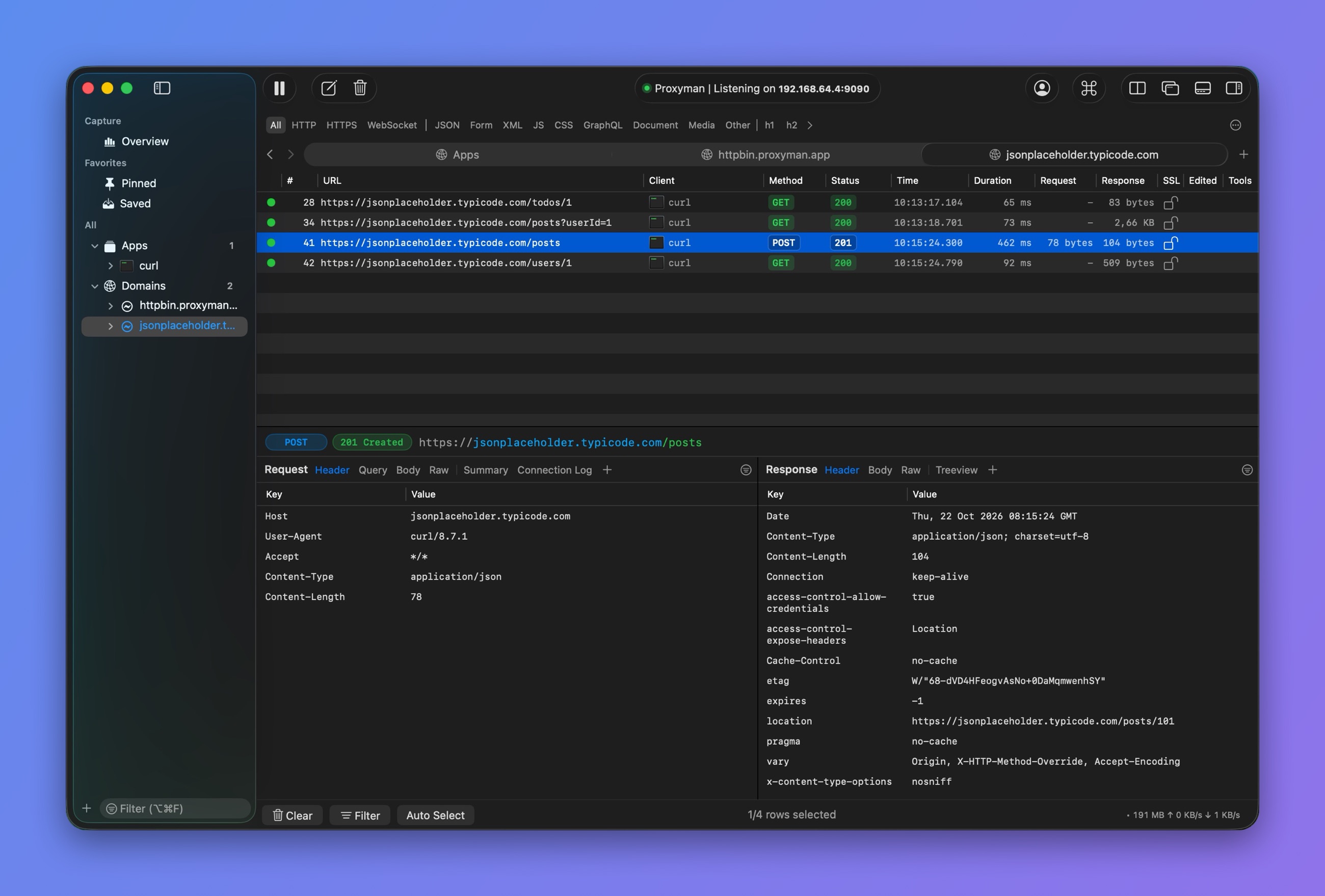Add a Request tab with plus icon
Screen dimensions: 1325x896
tap(607, 470)
